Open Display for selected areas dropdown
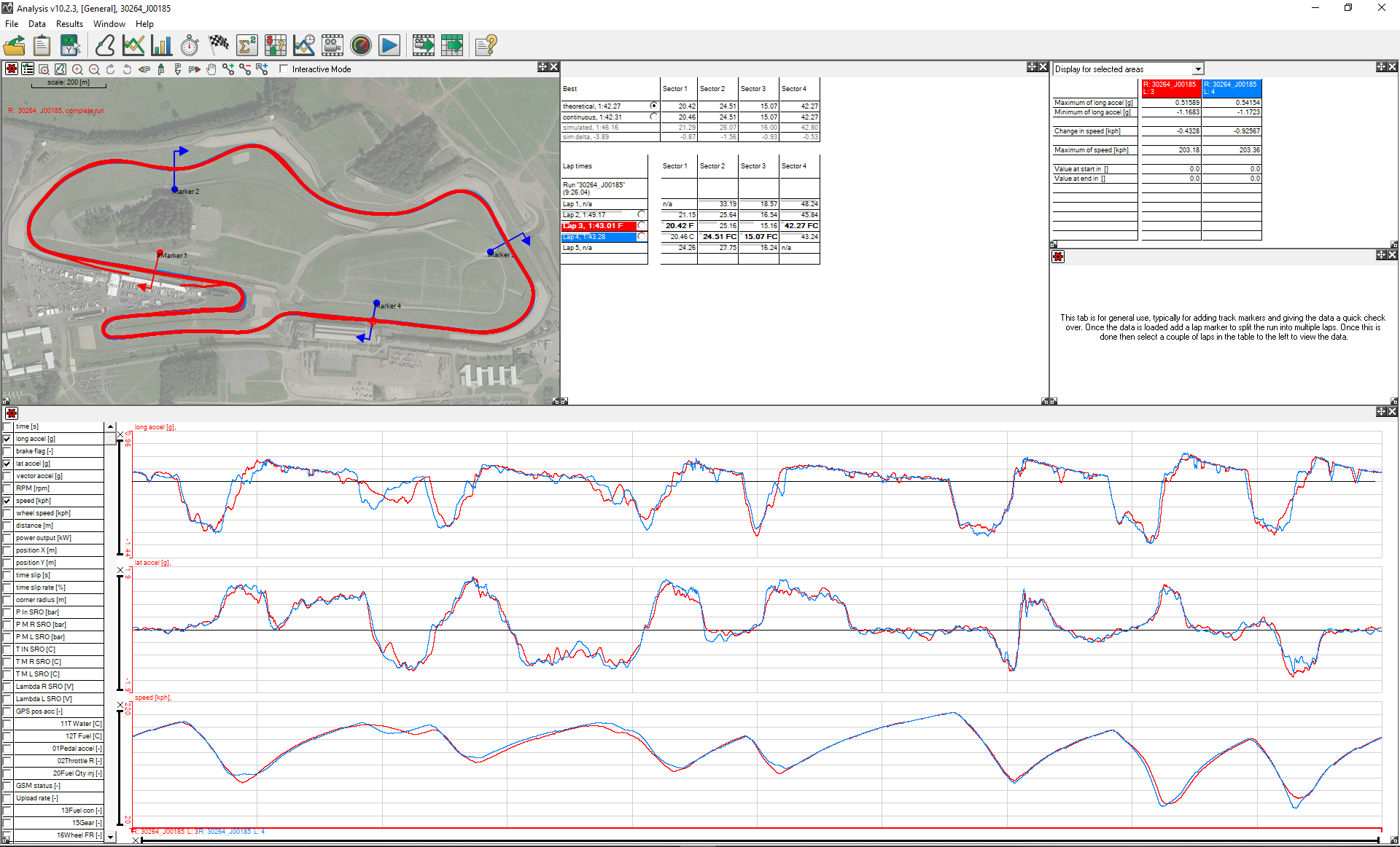1400x847 pixels. [x=1197, y=69]
